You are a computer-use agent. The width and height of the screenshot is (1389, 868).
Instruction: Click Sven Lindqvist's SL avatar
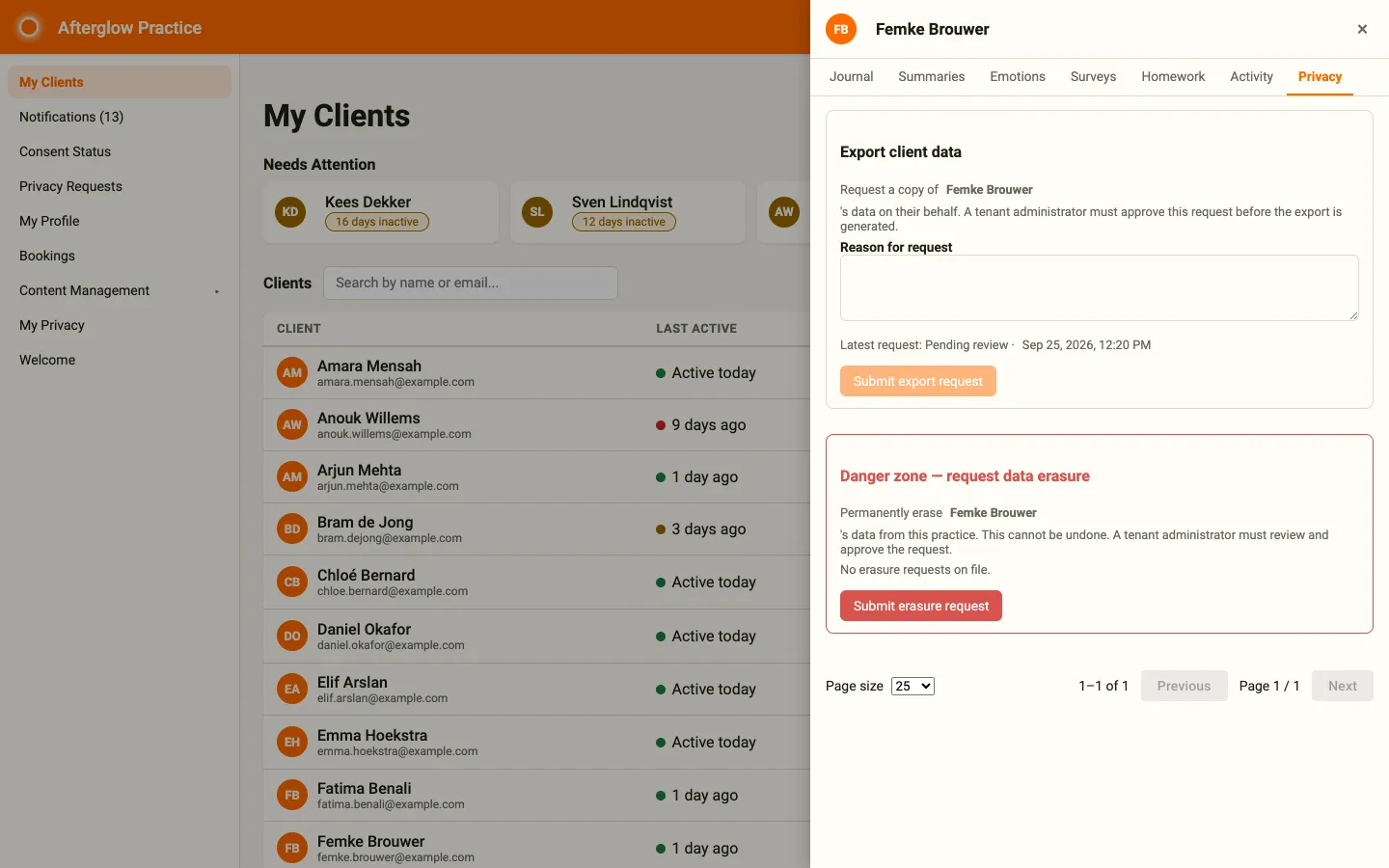537,211
